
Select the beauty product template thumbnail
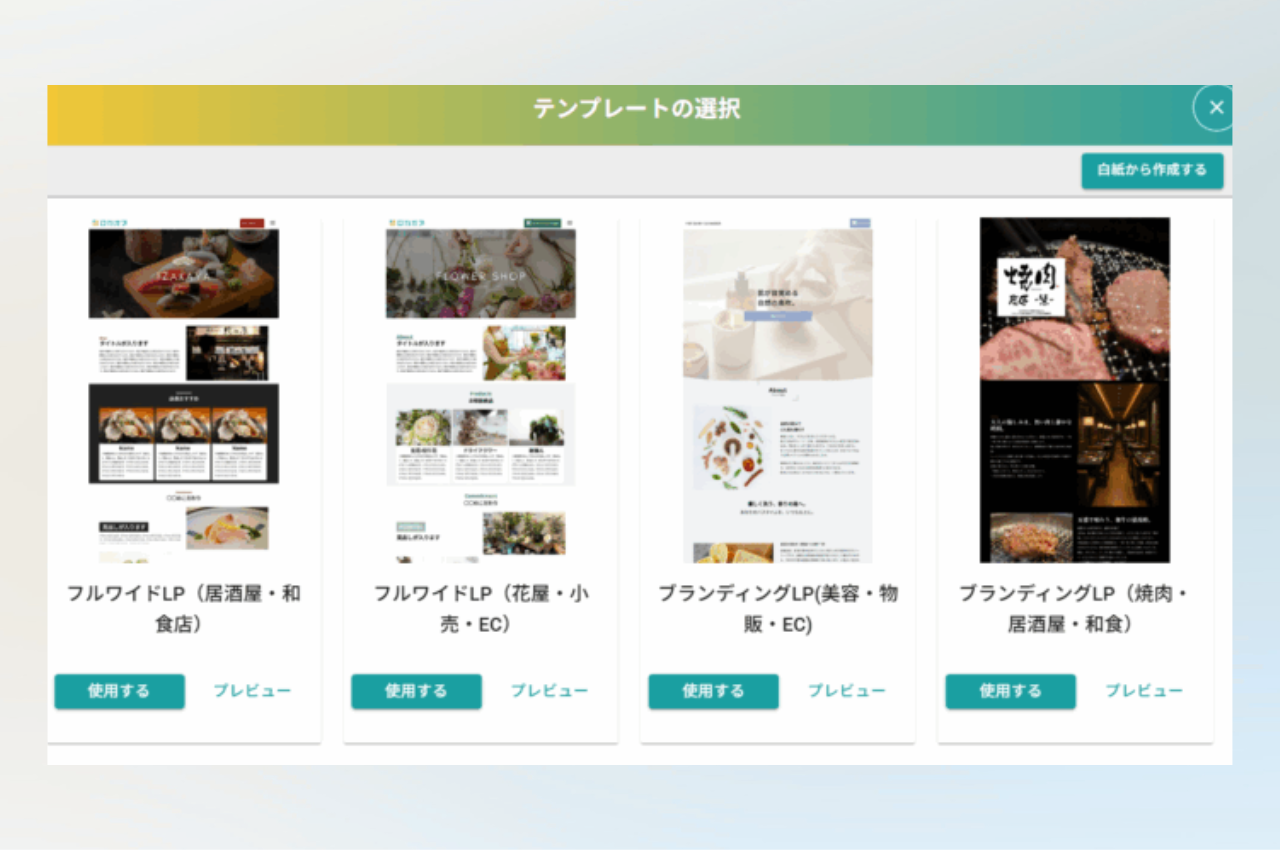(x=778, y=390)
